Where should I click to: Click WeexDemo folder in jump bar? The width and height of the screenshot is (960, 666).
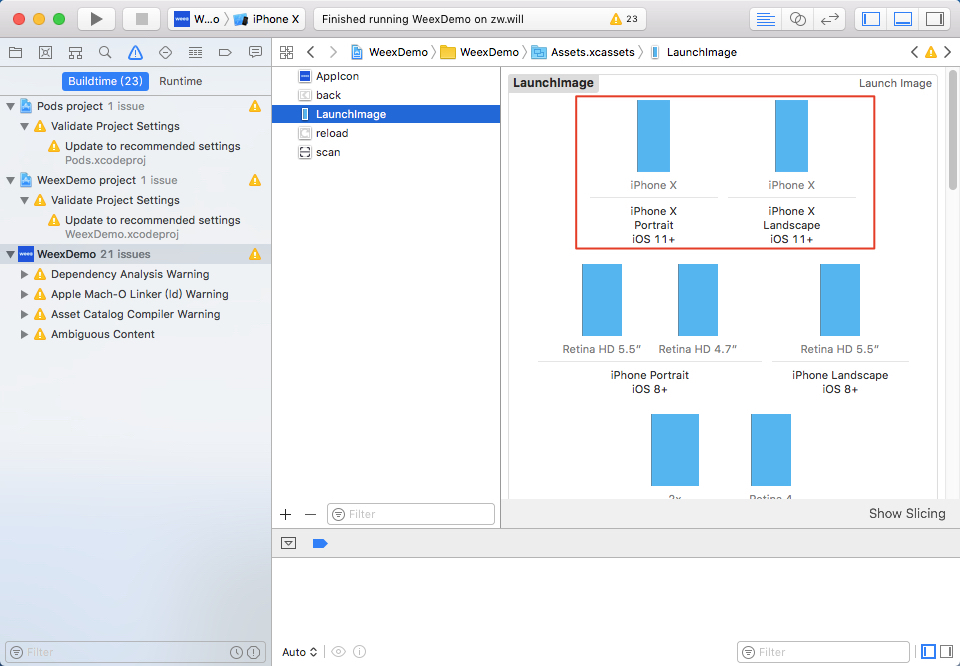point(479,53)
